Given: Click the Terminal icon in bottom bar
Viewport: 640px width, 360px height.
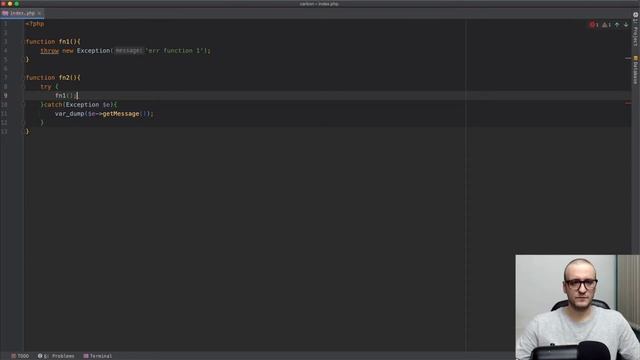Looking at the screenshot, I should (86, 356).
